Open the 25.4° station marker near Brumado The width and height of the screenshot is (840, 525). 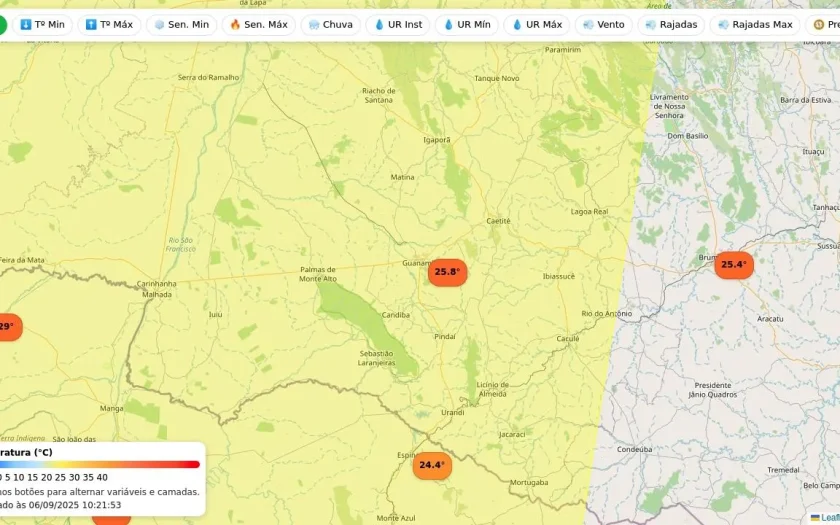pos(734,265)
